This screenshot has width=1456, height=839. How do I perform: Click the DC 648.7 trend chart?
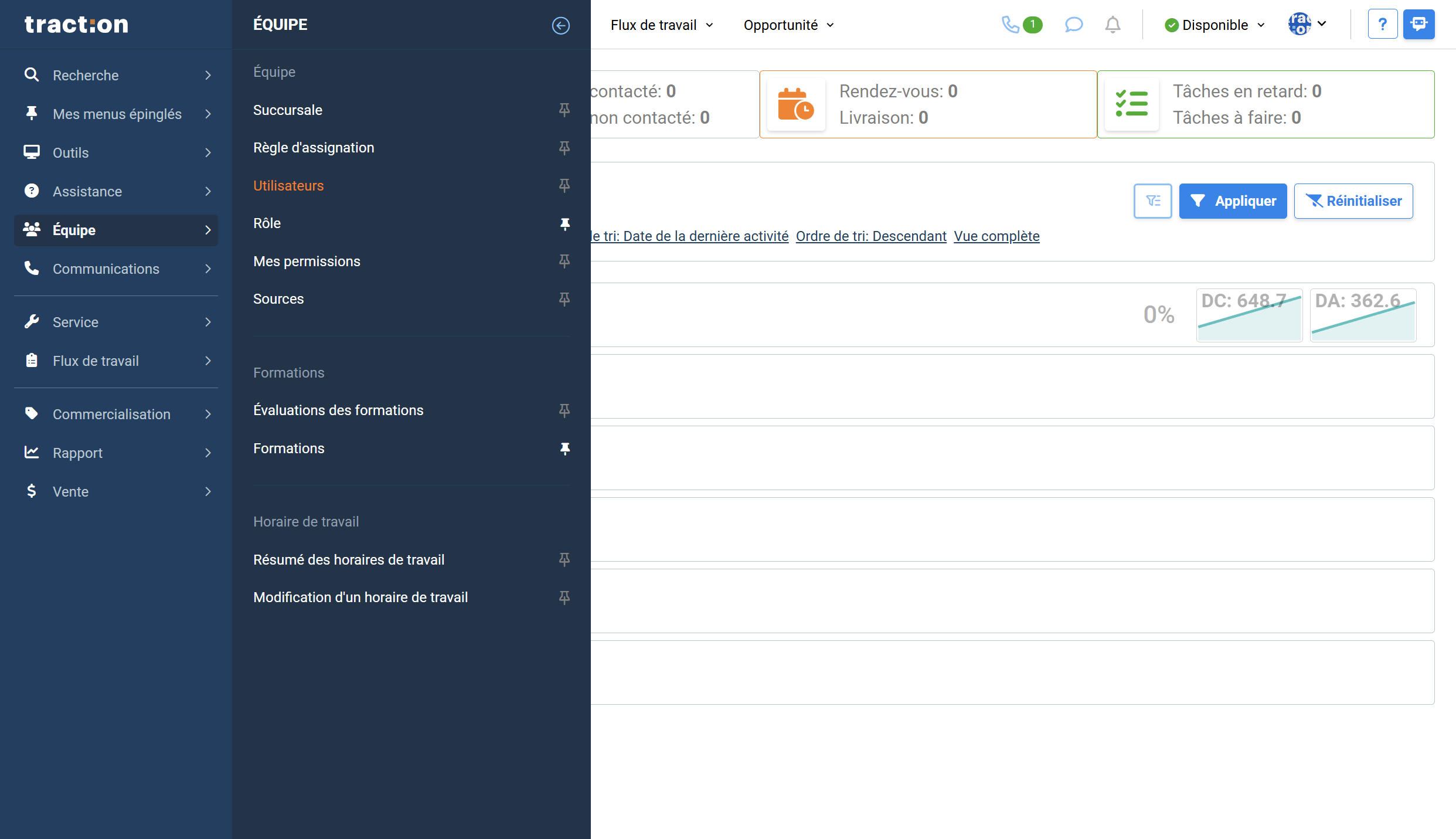pos(1249,315)
